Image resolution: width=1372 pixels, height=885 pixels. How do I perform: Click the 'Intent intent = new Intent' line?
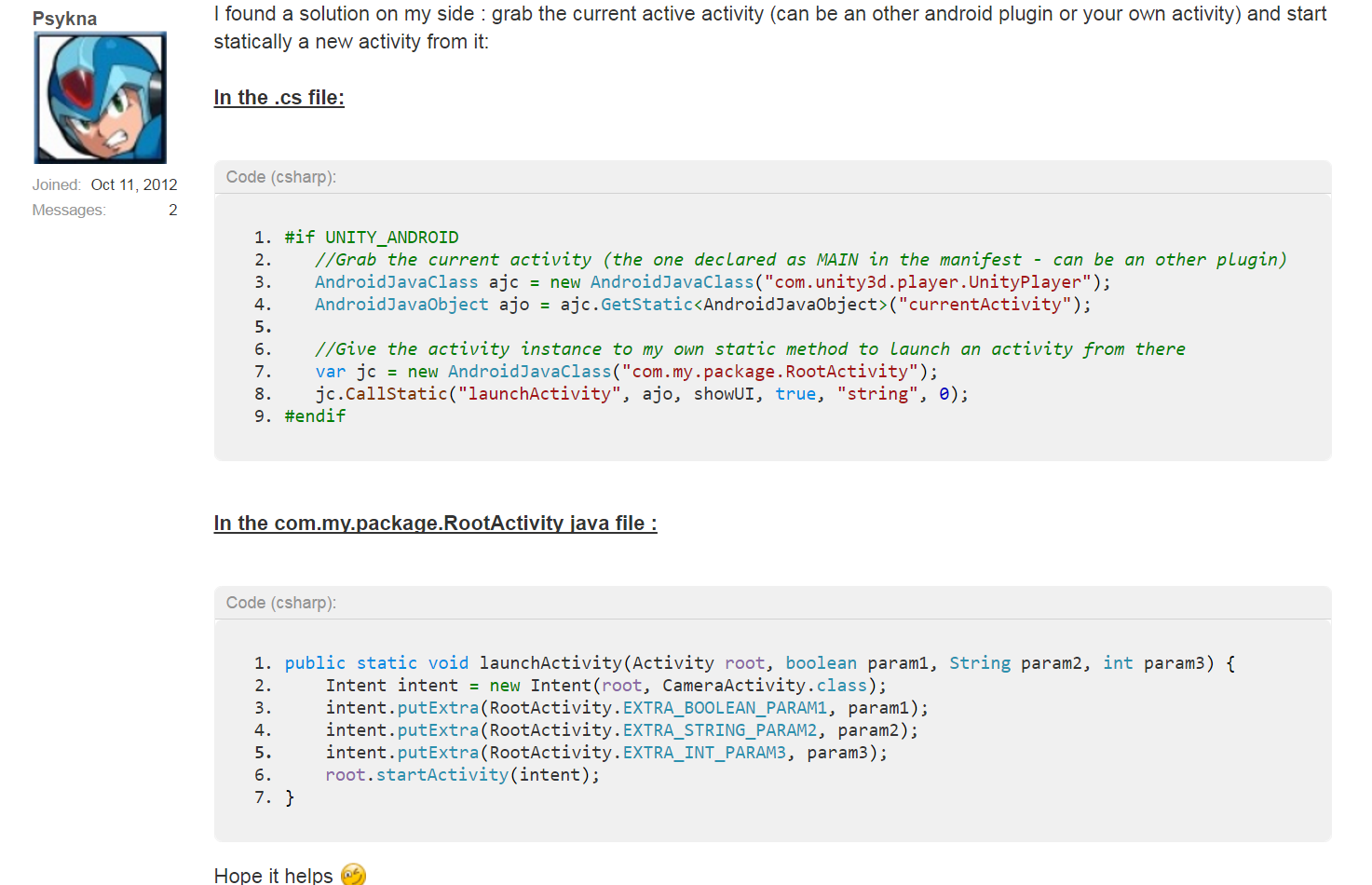click(606, 686)
